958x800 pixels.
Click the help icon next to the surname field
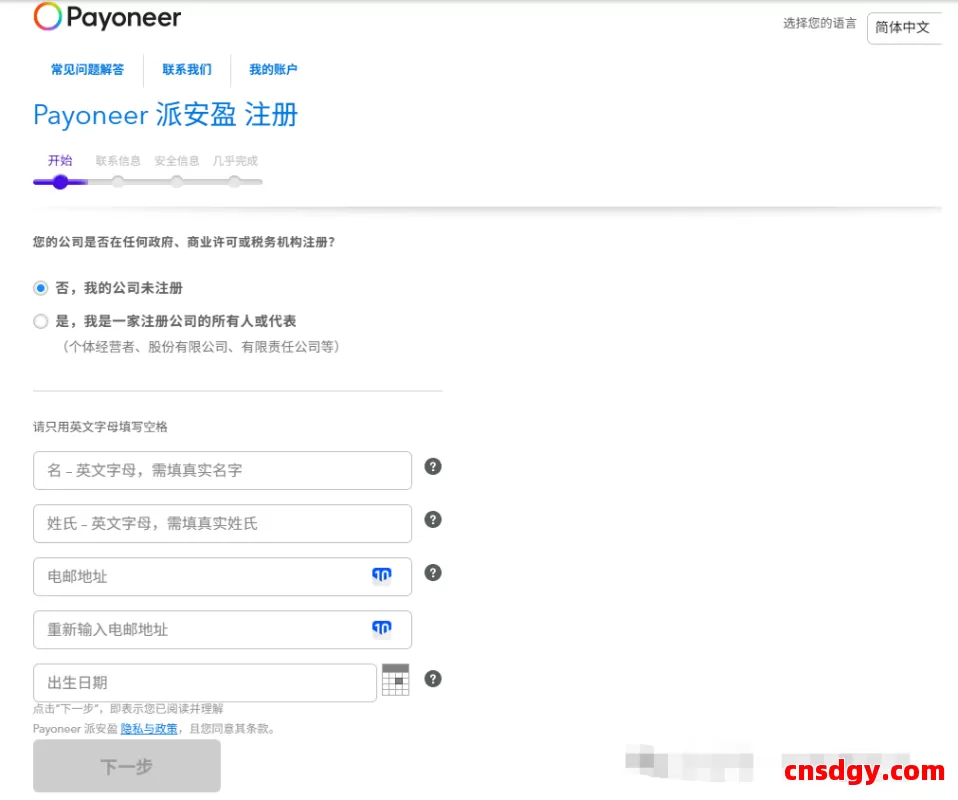click(433, 520)
